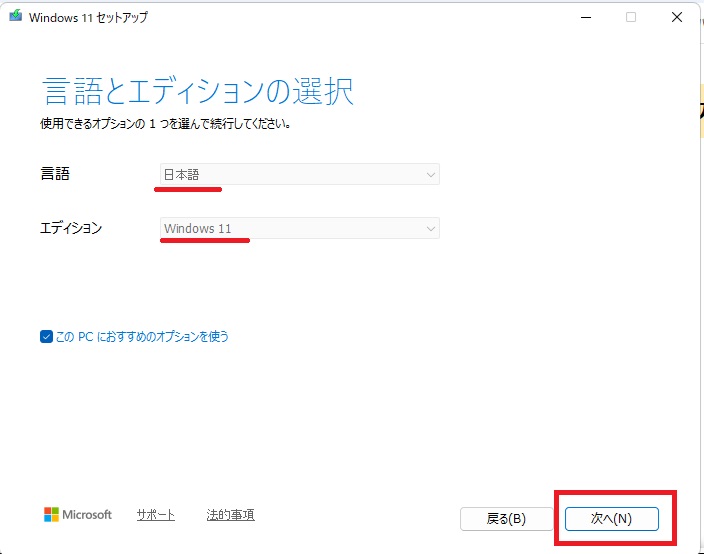Maximize the setup window

coord(631,17)
